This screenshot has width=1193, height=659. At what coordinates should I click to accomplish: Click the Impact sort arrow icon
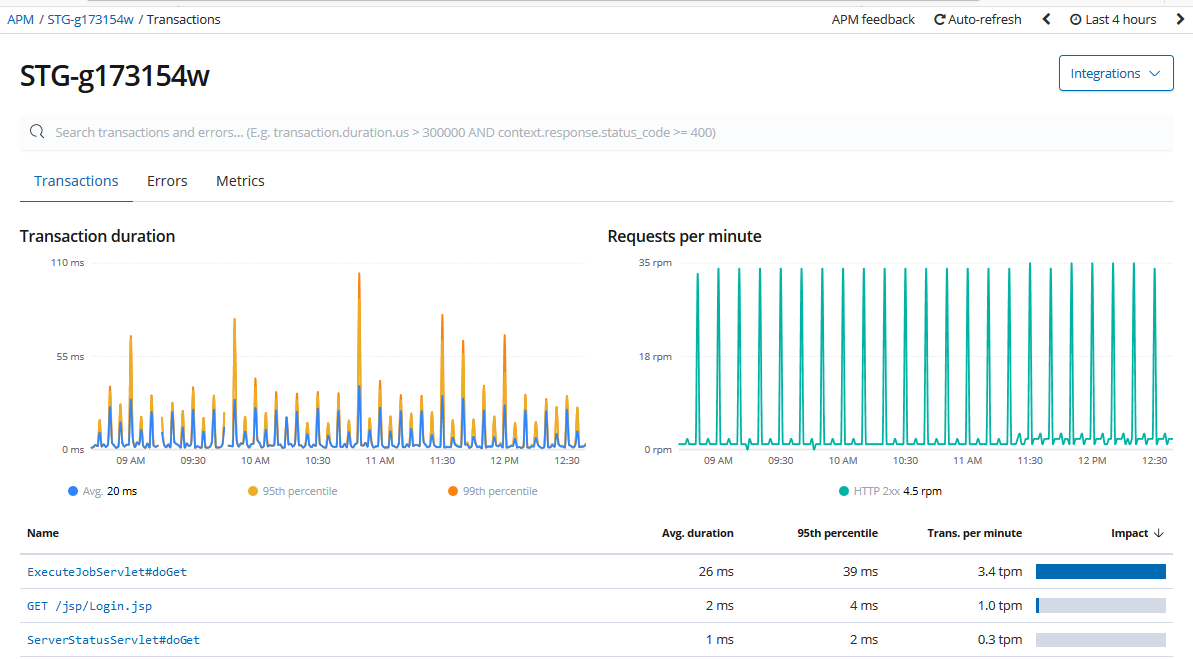[1159, 533]
